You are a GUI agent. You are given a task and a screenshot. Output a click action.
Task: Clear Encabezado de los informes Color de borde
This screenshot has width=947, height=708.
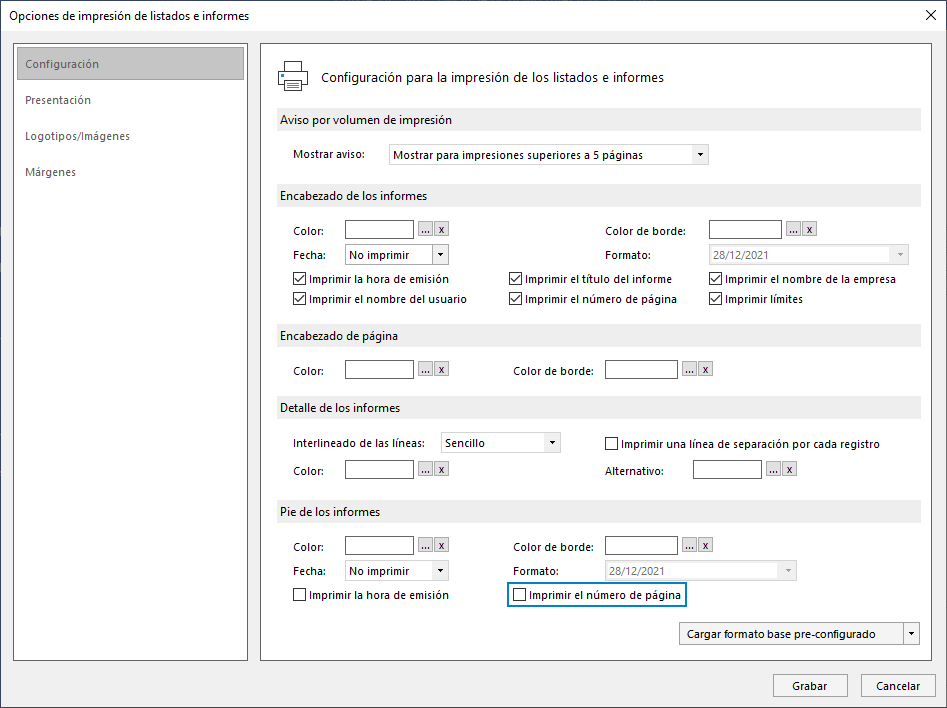[809, 230]
